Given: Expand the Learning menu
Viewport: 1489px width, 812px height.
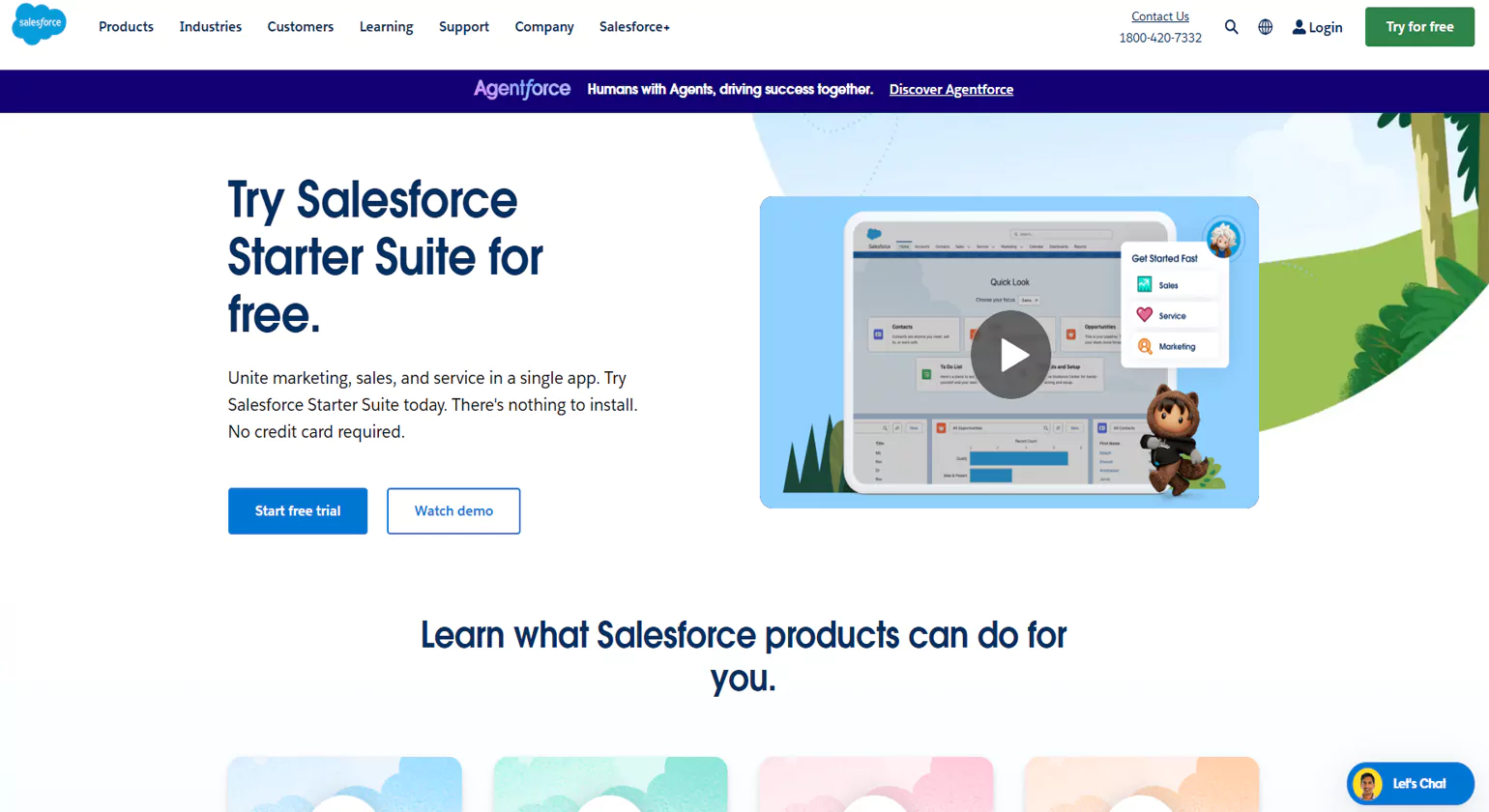Looking at the screenshot, I should tap(386, 26).
